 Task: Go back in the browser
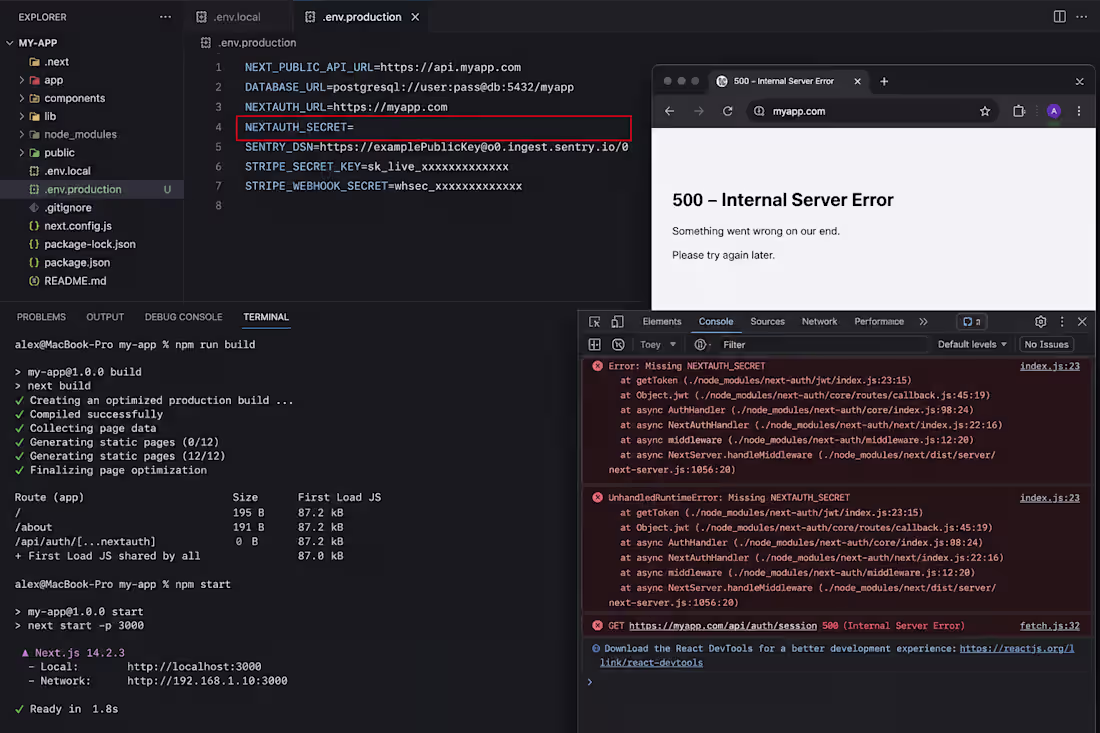pyautogui.click(x=669, y=112)
